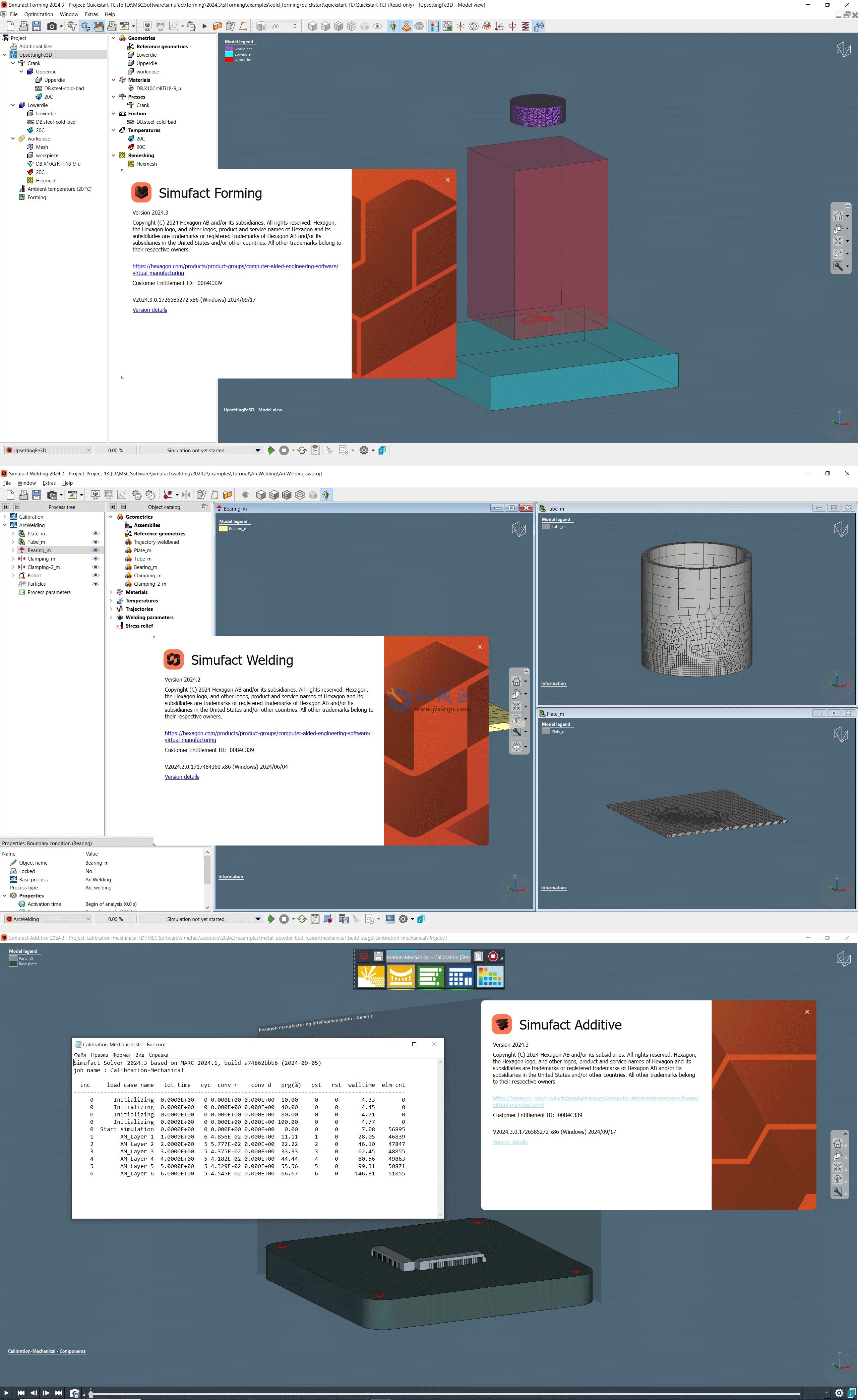Expand the Welding parameters catalog node
The height and width of the screenshot is (1400, 858).
111,618
